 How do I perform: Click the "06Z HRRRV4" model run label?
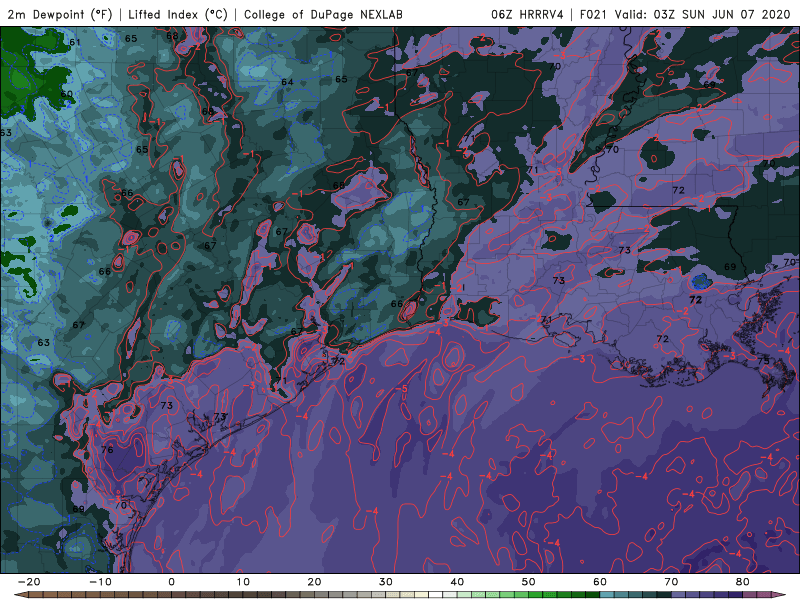click(527, 14)
